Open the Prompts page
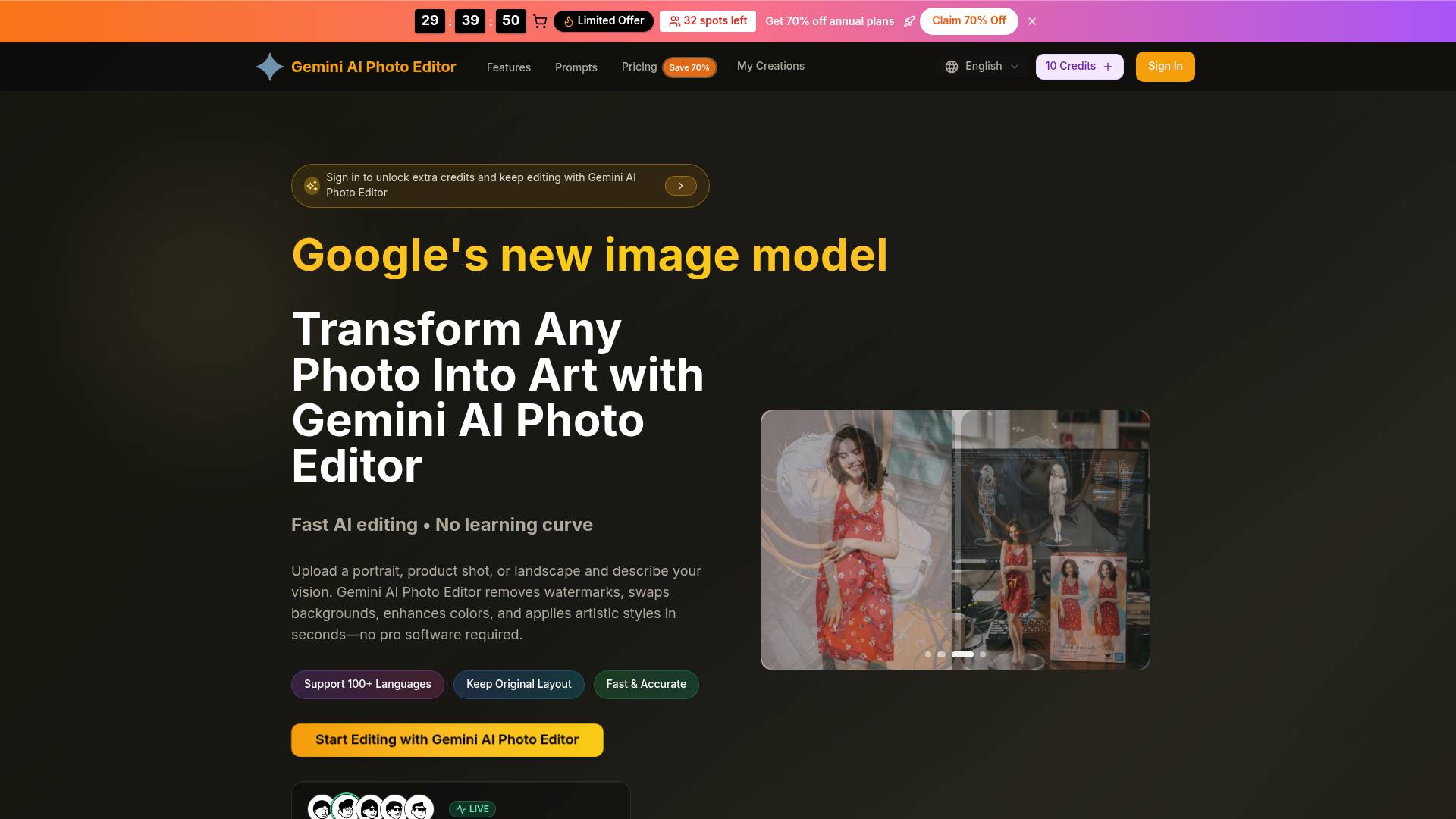The height and width of the screenshot is (819, 1456). pyautogui.click(x=576, y=67)
